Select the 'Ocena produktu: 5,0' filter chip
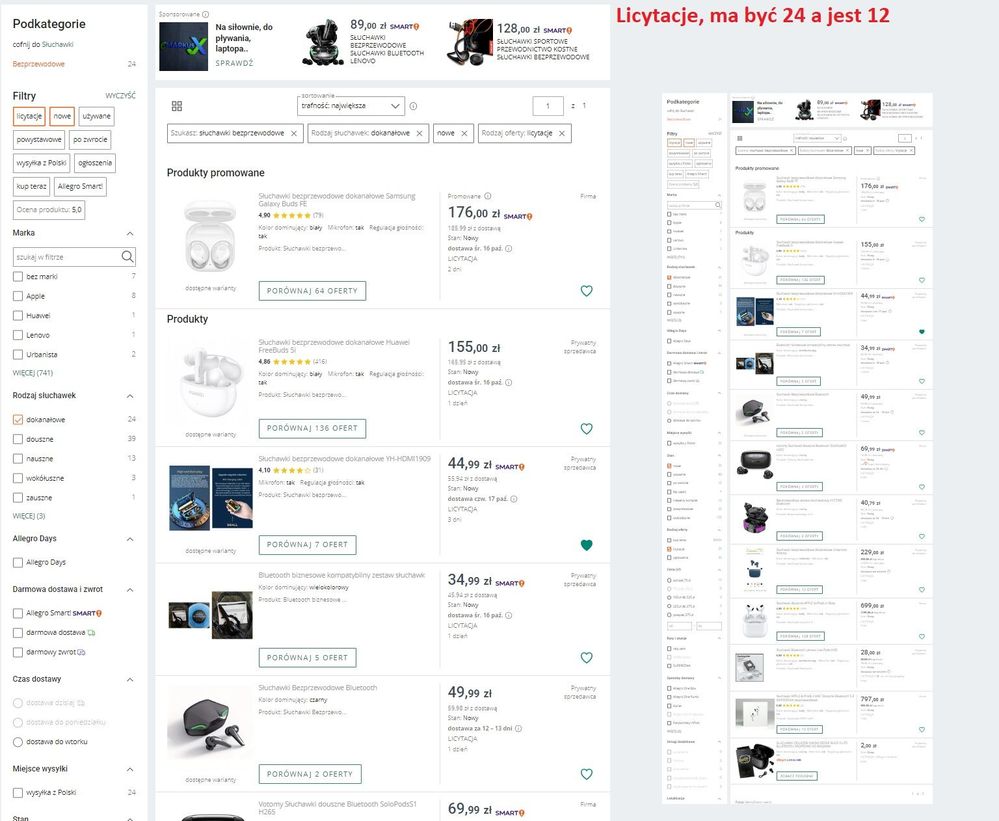Screen dimensions: 999x821 (49, 210)
